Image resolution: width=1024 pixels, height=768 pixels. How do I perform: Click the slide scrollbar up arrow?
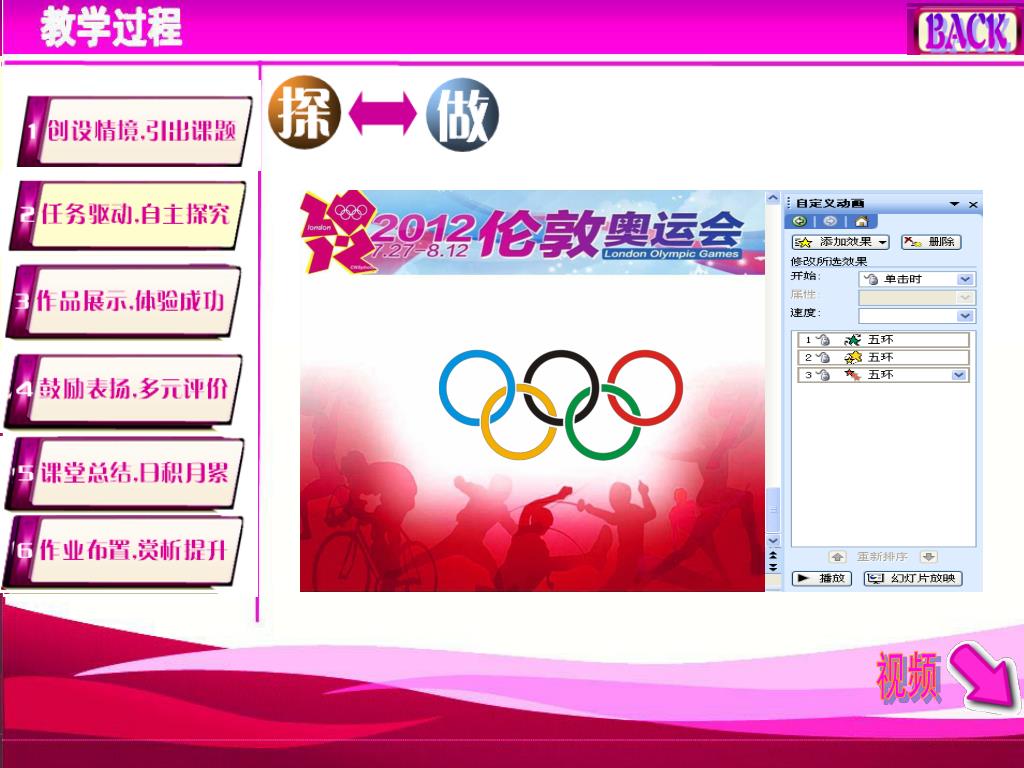point(773,198)
